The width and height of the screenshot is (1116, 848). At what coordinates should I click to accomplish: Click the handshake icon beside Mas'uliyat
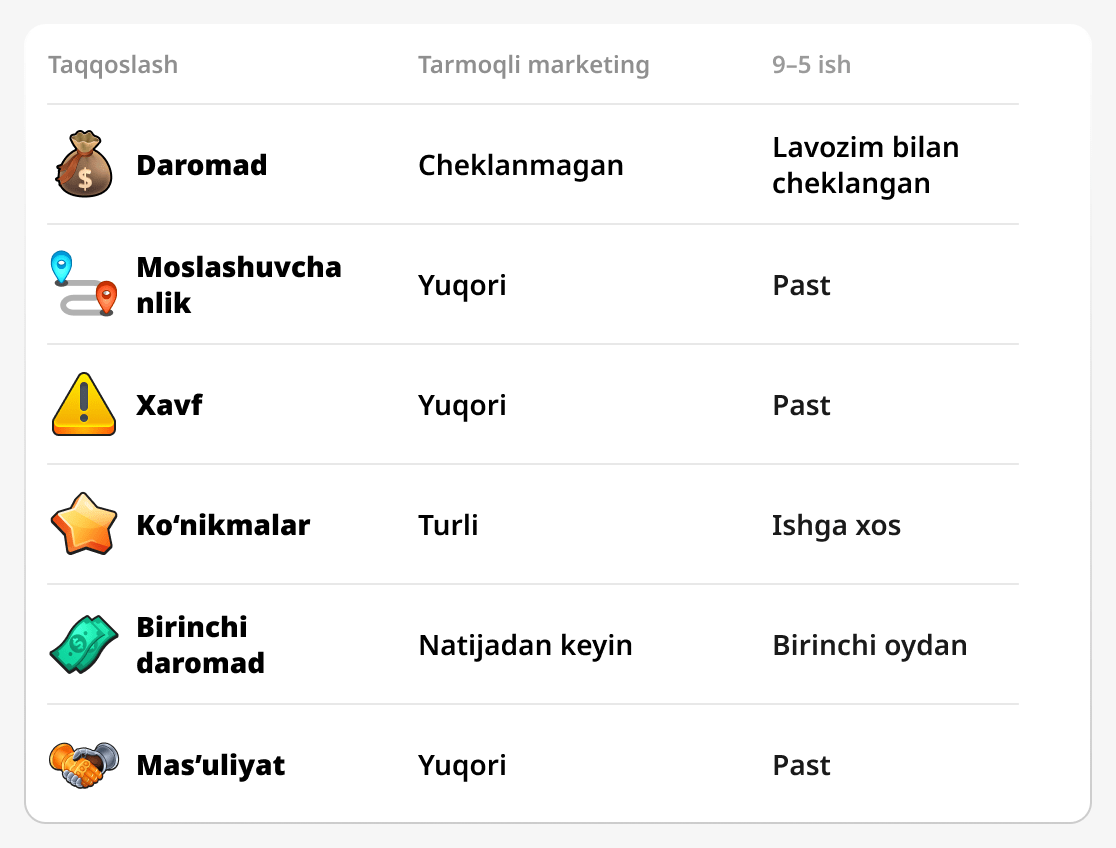pyautogui.click(x=84, y=765)
